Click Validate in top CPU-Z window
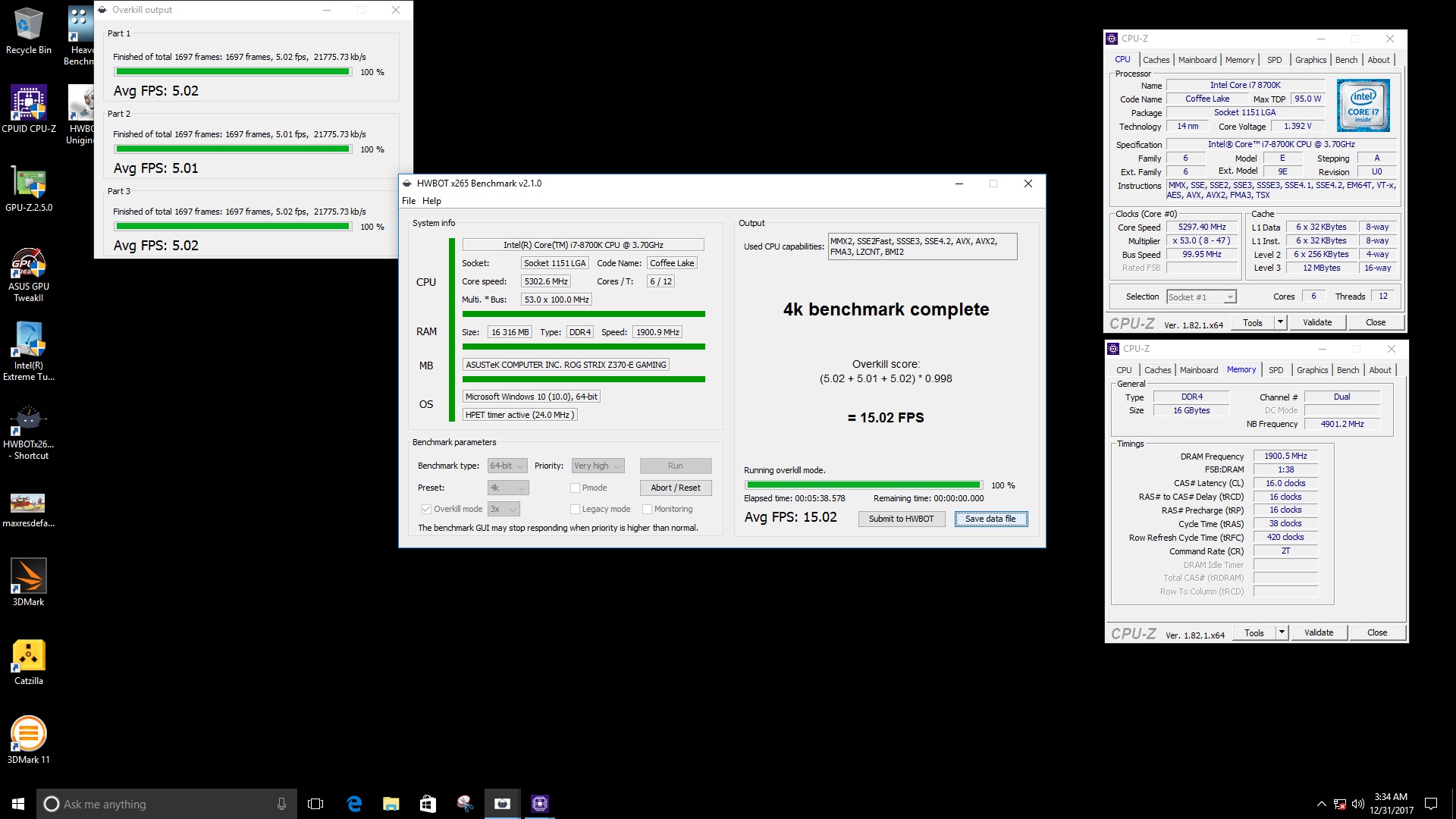Screen dimensions: 1456x819 [x=1317, y=322]
